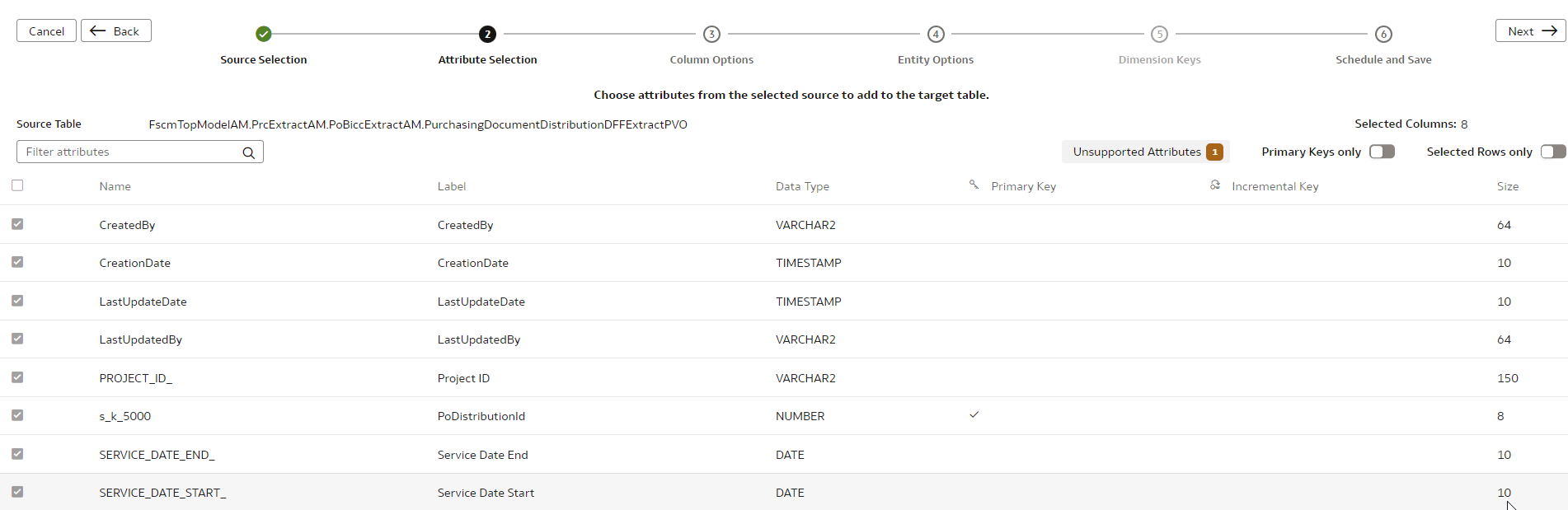
Task: Go to step 3 Column Options circle
Action: coord(711,34)
